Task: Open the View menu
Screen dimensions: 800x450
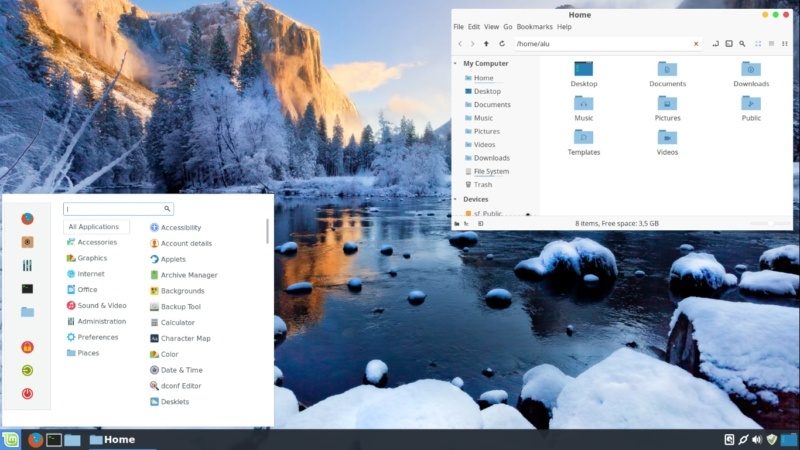Action: pyautogui.click(x=491, y=27)
